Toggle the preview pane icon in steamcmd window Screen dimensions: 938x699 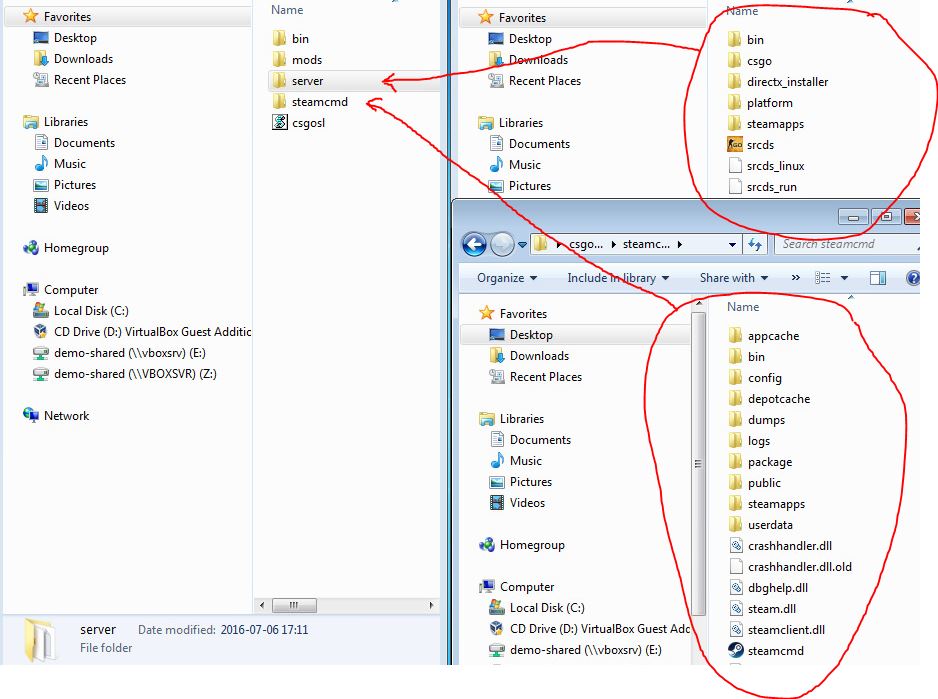click(x=878, y=278)
